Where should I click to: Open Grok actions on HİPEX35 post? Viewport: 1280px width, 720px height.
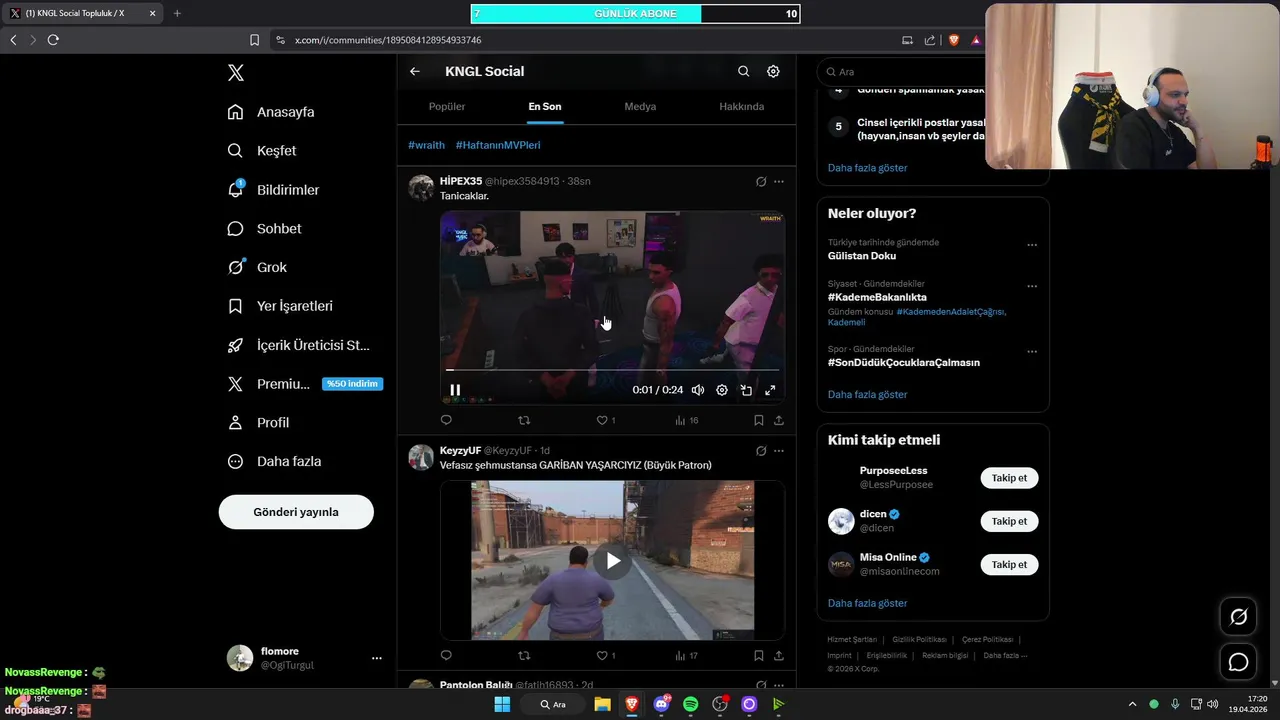761,182
